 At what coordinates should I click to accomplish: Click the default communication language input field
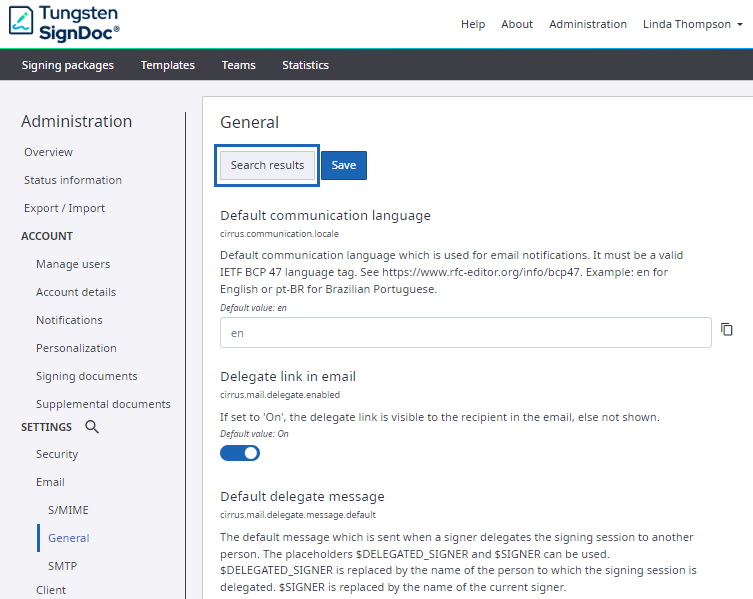465,333
